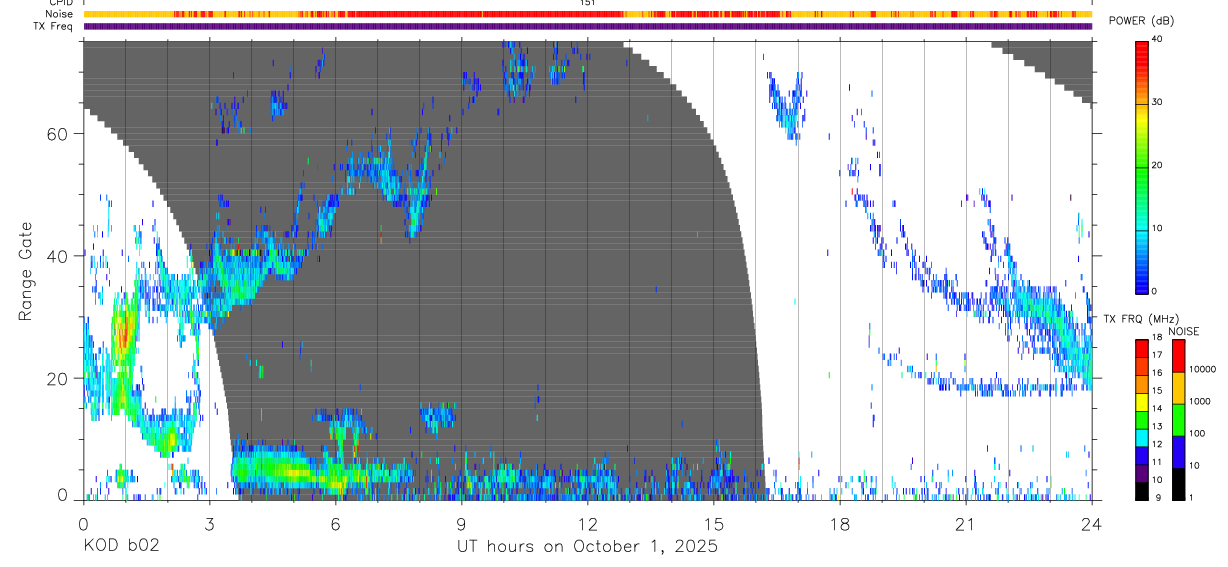The height and width of the screenshot is (567, 1228).
Task: Click UT hour tick 0 on x-axis
Action: point(83,524)
